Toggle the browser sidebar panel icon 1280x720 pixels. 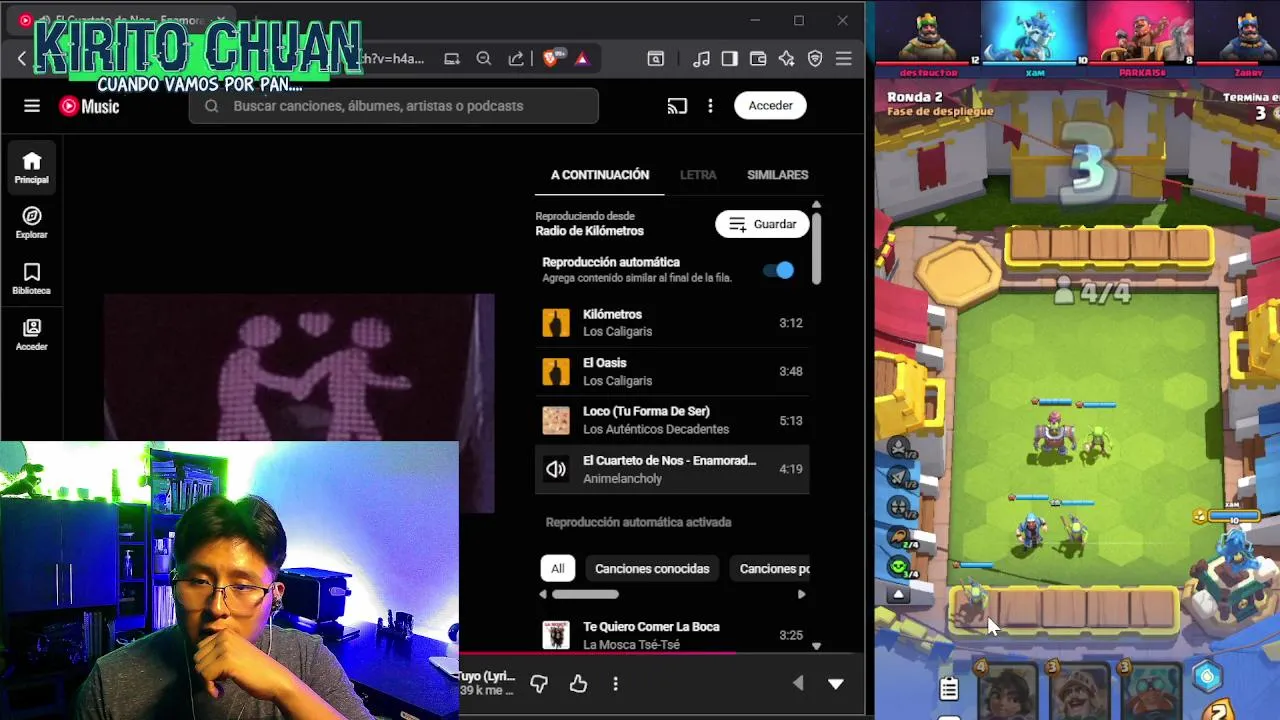730,59
